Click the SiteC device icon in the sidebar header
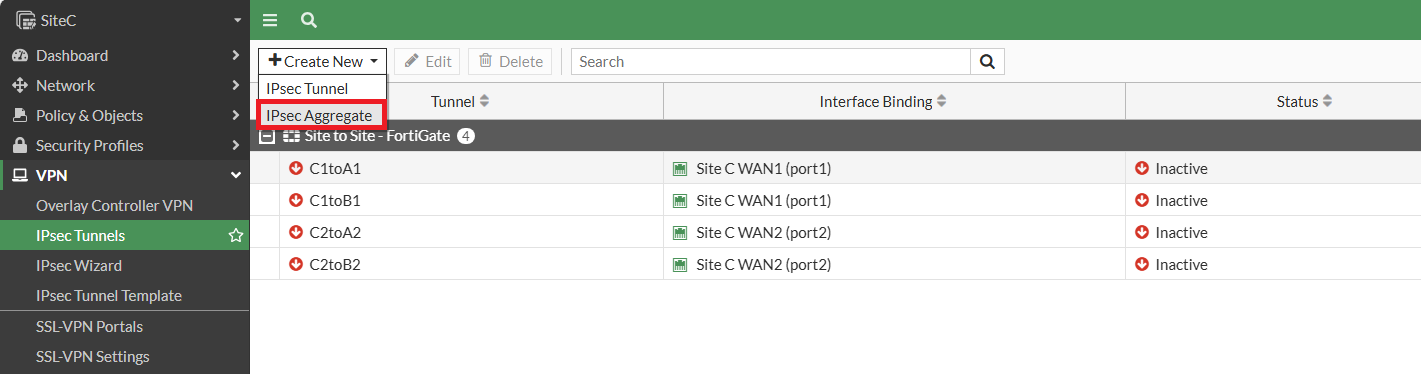Screen dimensions: 1421x374 25,19
